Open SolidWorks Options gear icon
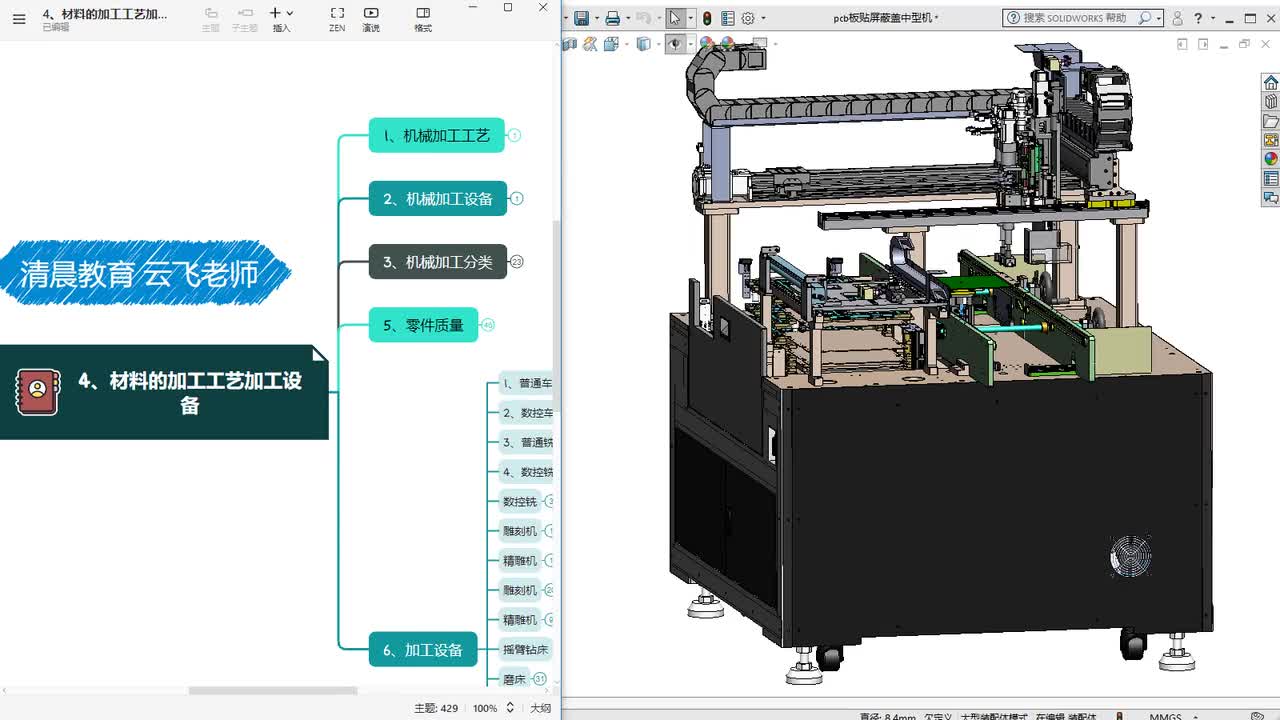Image resolution: width=1280 pixels, height=720 pixels. 747,18
